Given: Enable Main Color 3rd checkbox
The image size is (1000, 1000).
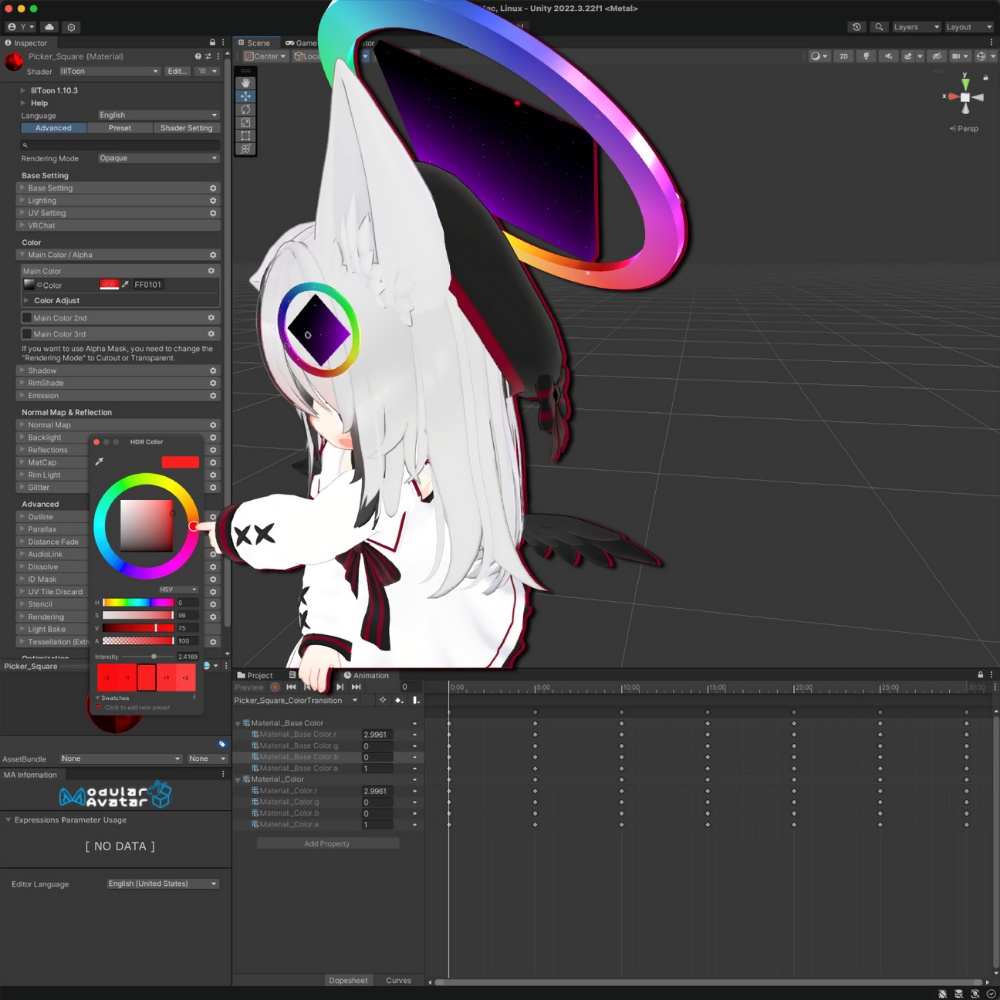Looking at the screenshot, I should (27, 334).
